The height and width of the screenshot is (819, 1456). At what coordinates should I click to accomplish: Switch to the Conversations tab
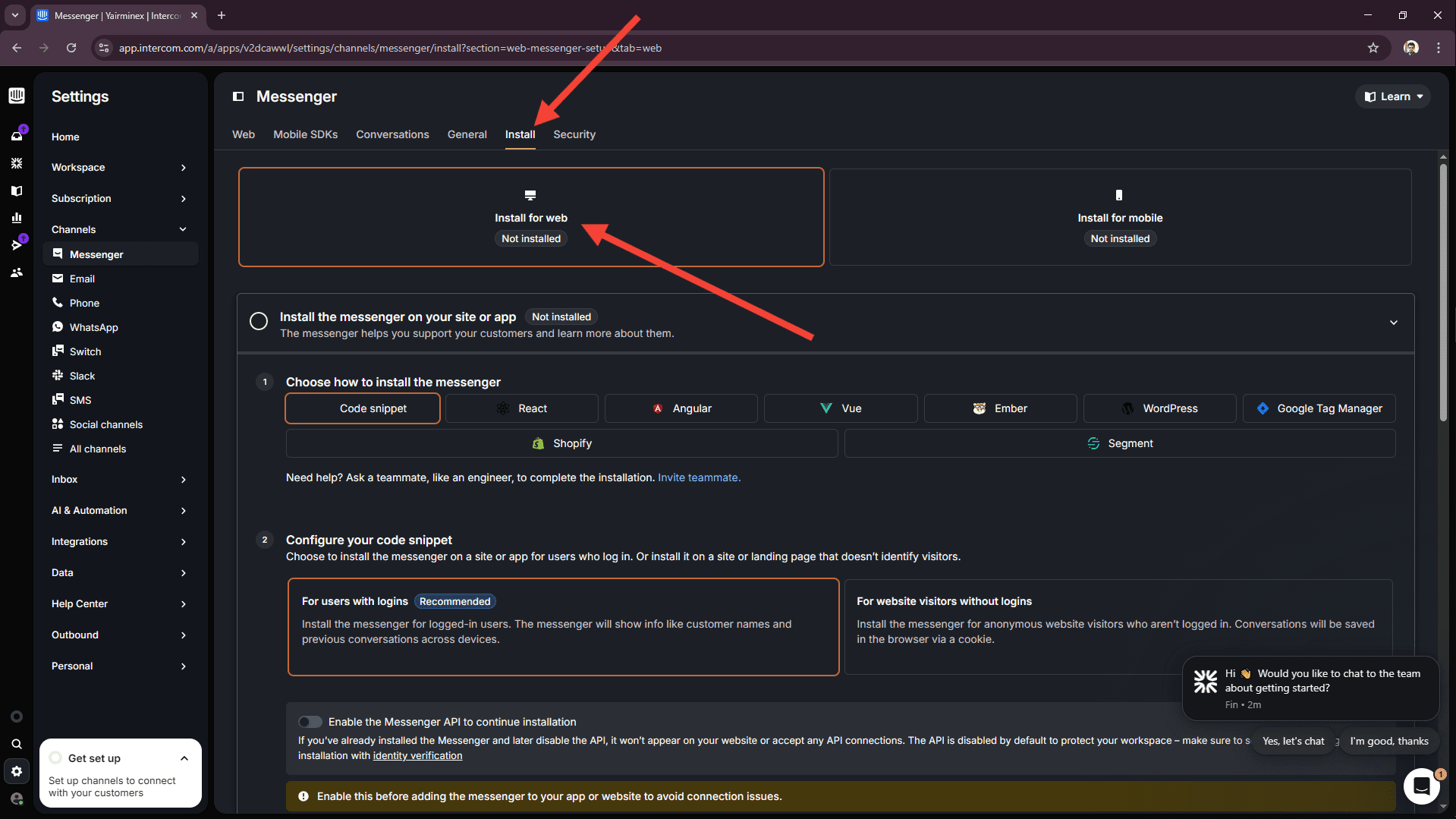[392, 134]
